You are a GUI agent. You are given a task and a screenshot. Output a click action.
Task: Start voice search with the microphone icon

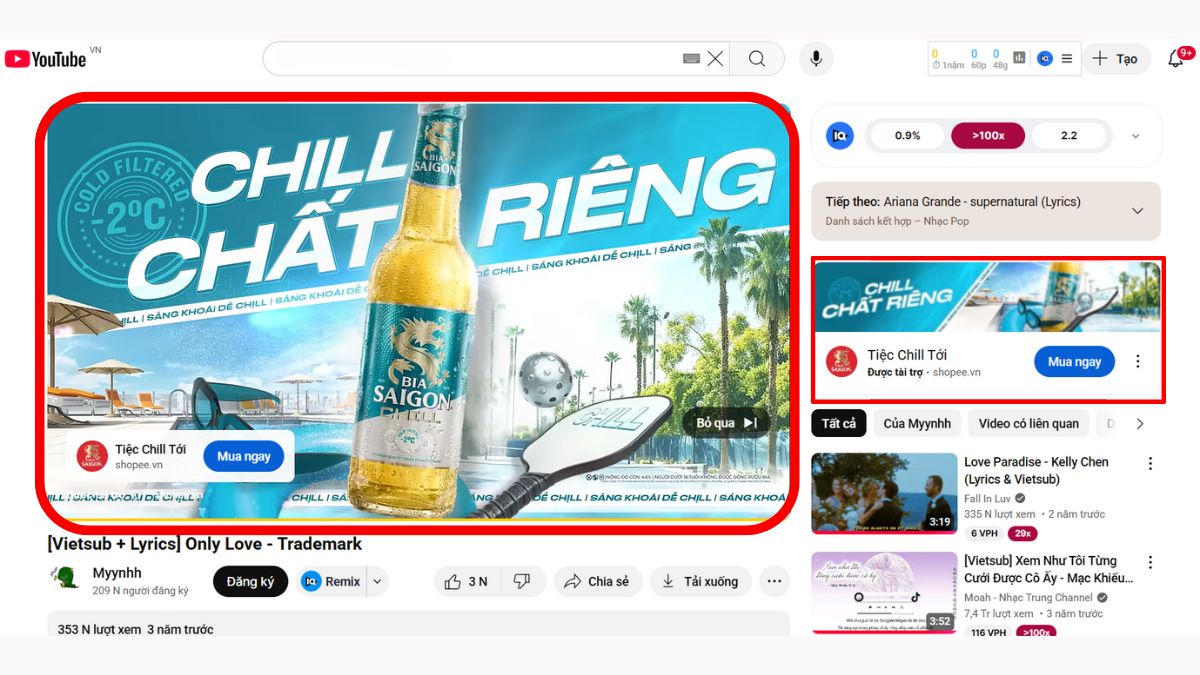click(x=816, y=59)
